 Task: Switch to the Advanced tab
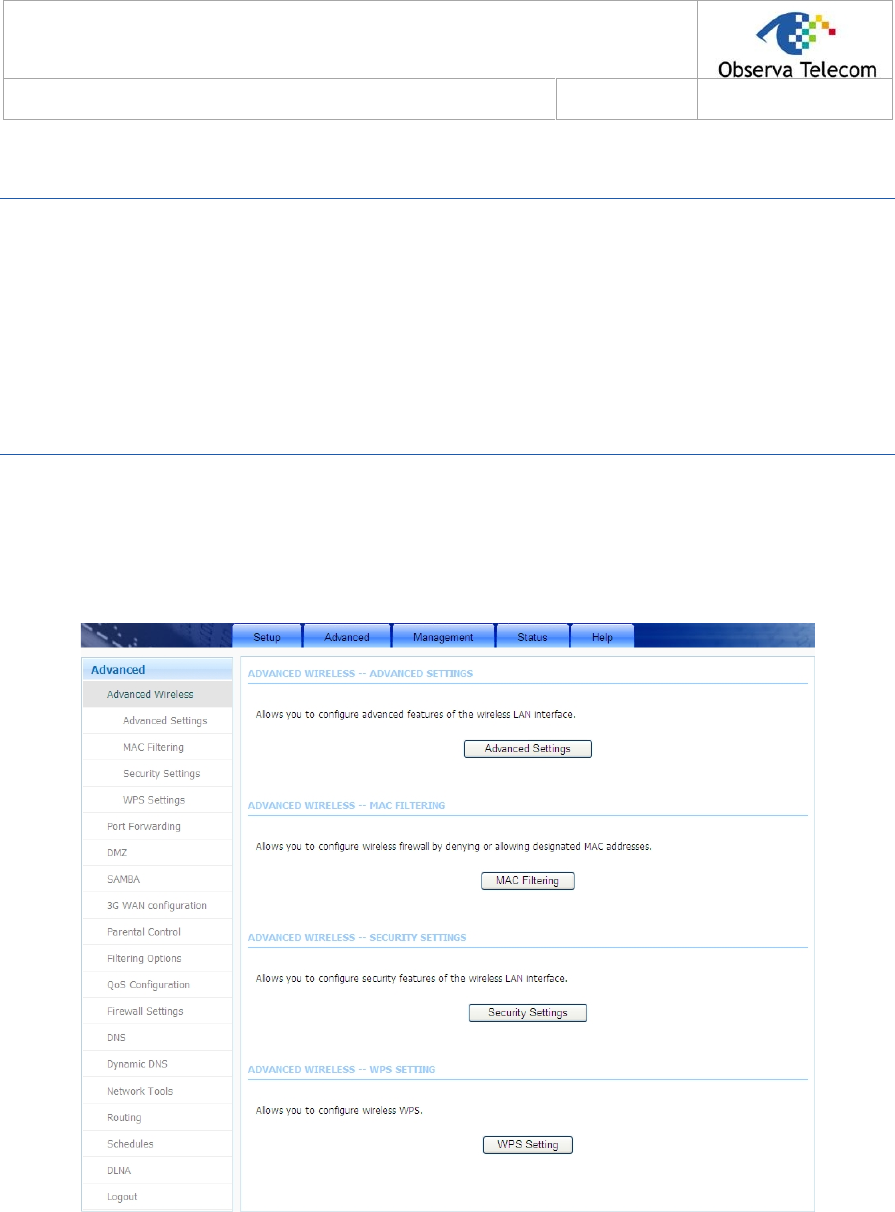tap(346, 636)
